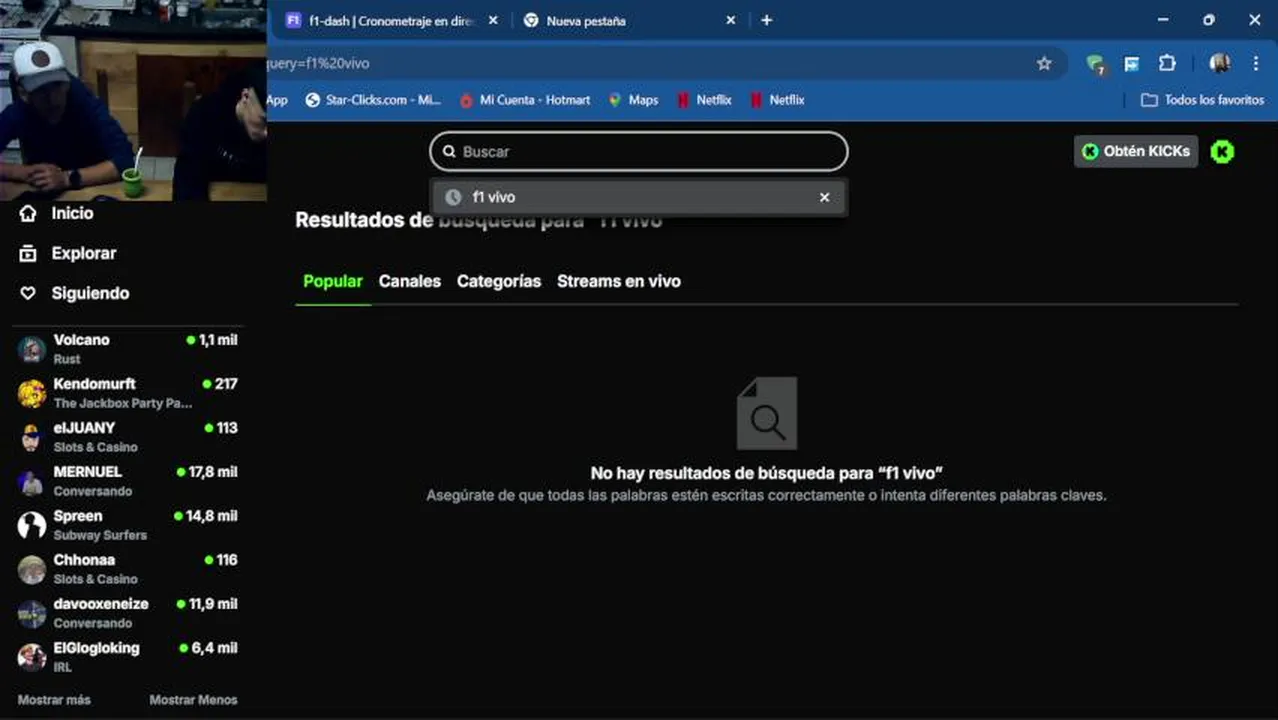Open the Siguiendo section
The image size is (1278, 720).
(x=90, y=293)
